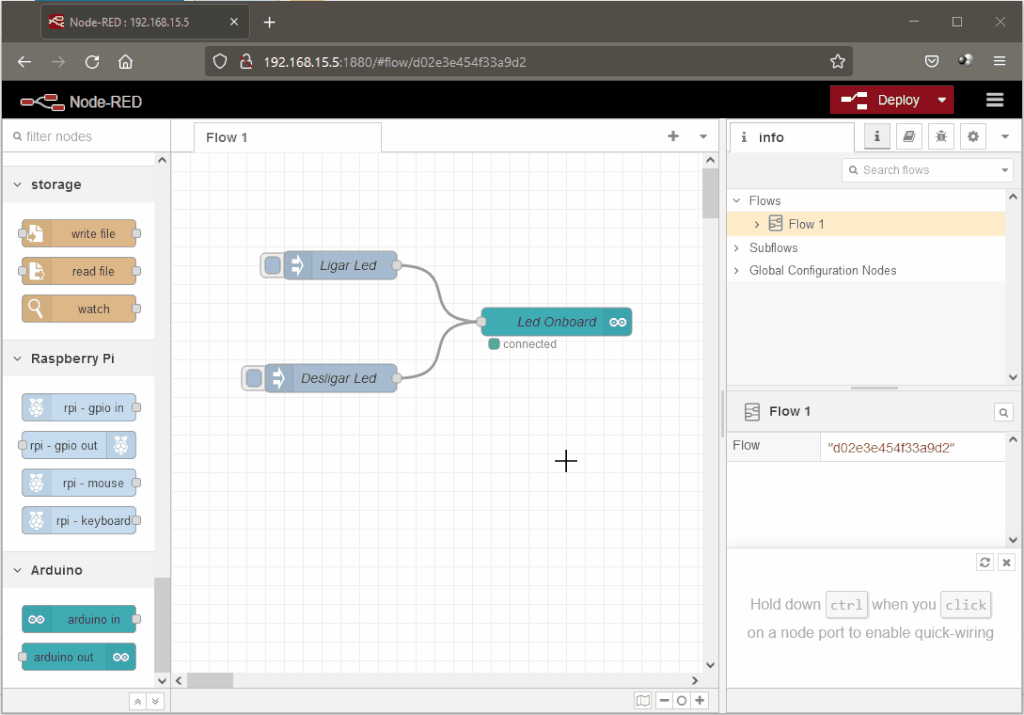Show the information sidebar icon button
The height and width of the screenshot is (715, 1024).
877,136
